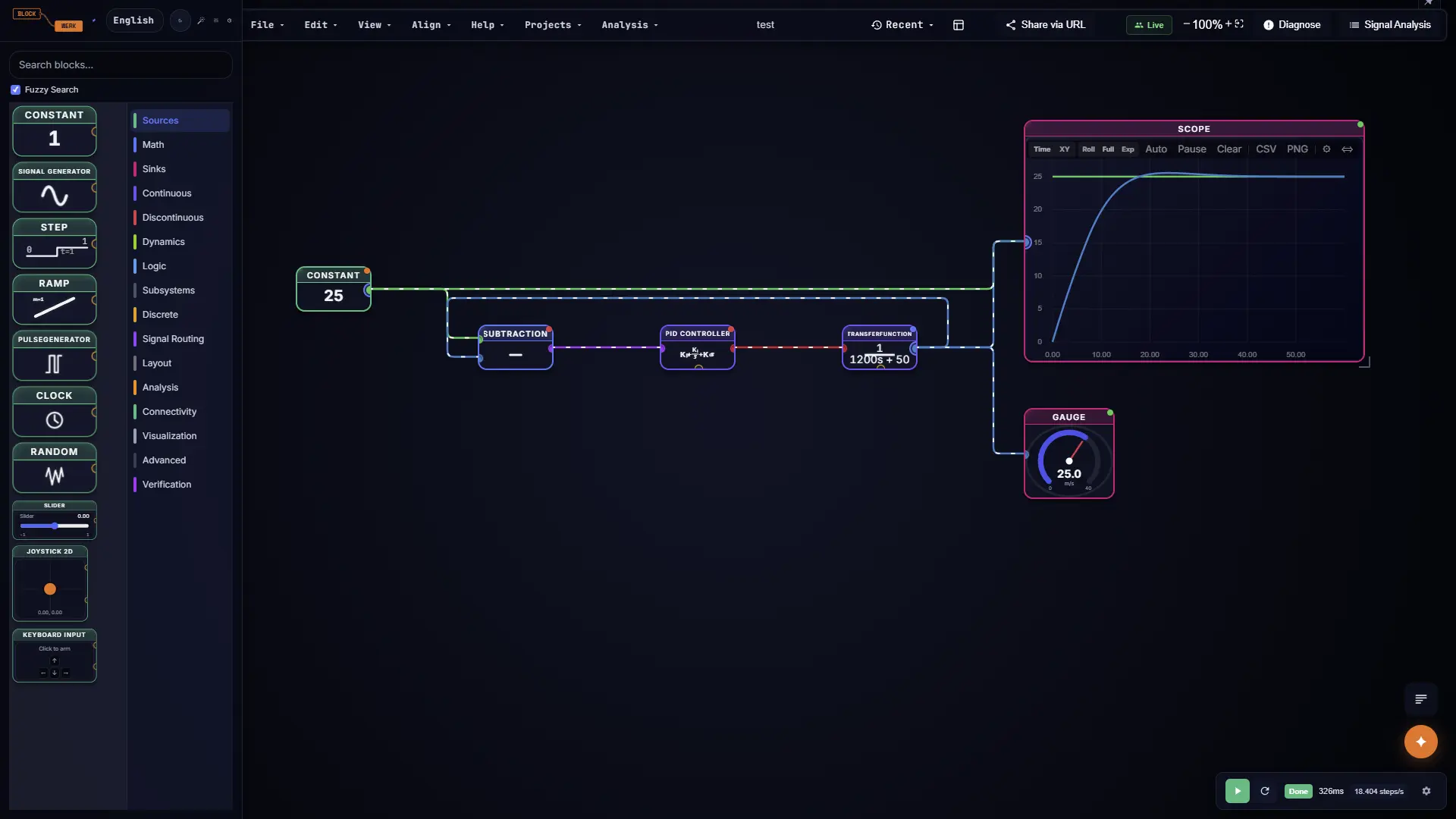Set the scope to Exp display
Image resolution: width=1456 pixels, height=819 pixels.
[1128, 149]
